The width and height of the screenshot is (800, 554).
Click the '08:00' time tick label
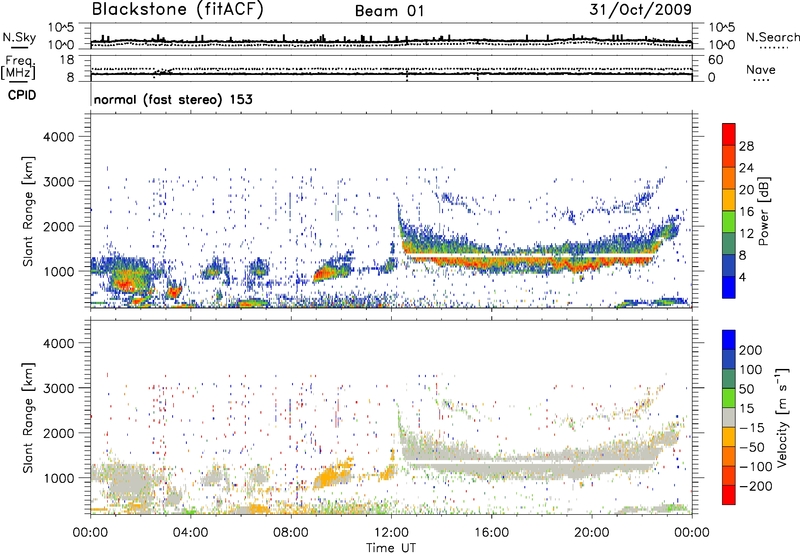coord(291,533)
